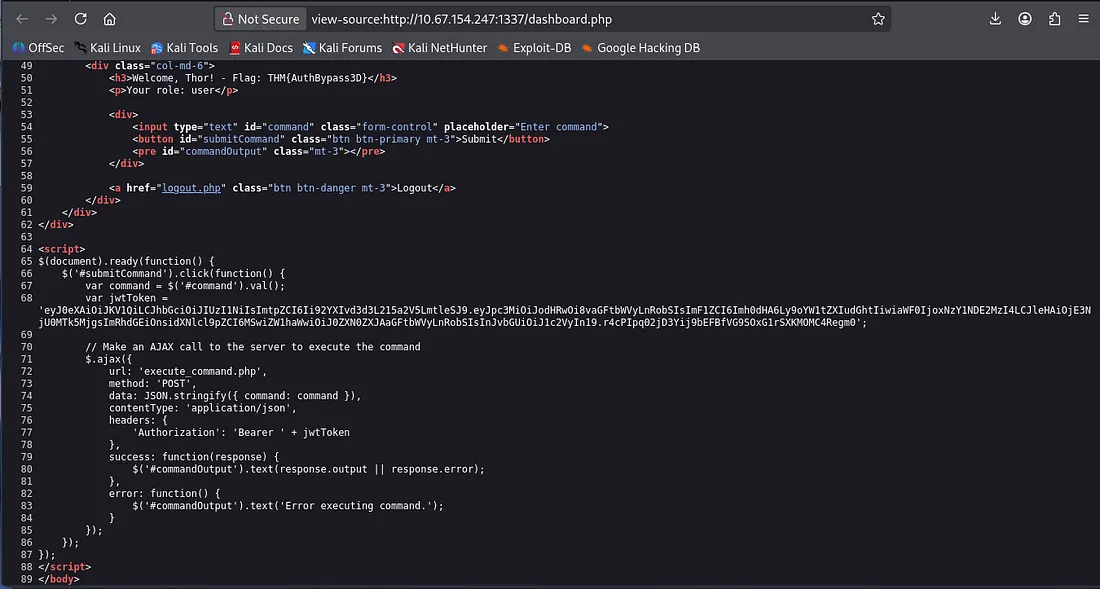Reload the page with refresh icon
Viewport: 1100px width, 589px height.
point(80,19)
